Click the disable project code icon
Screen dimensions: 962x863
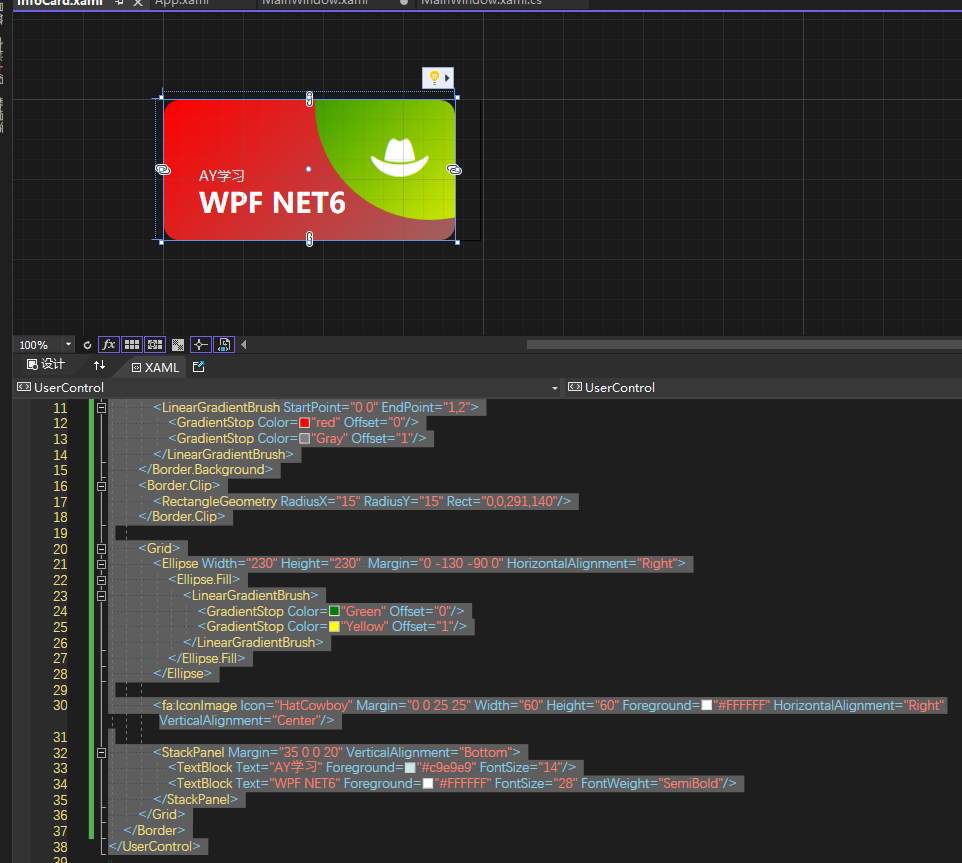tap(222, 344)
